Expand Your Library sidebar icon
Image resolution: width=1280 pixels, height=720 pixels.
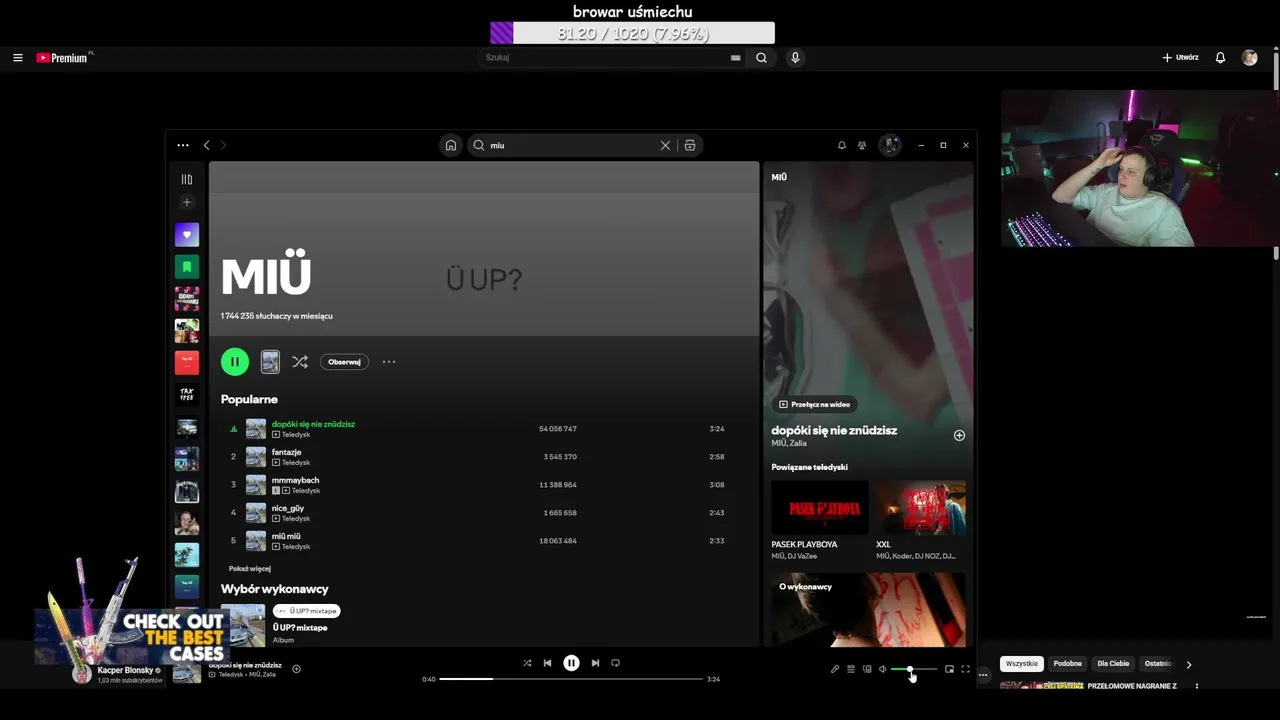click(x=187, y=179)
